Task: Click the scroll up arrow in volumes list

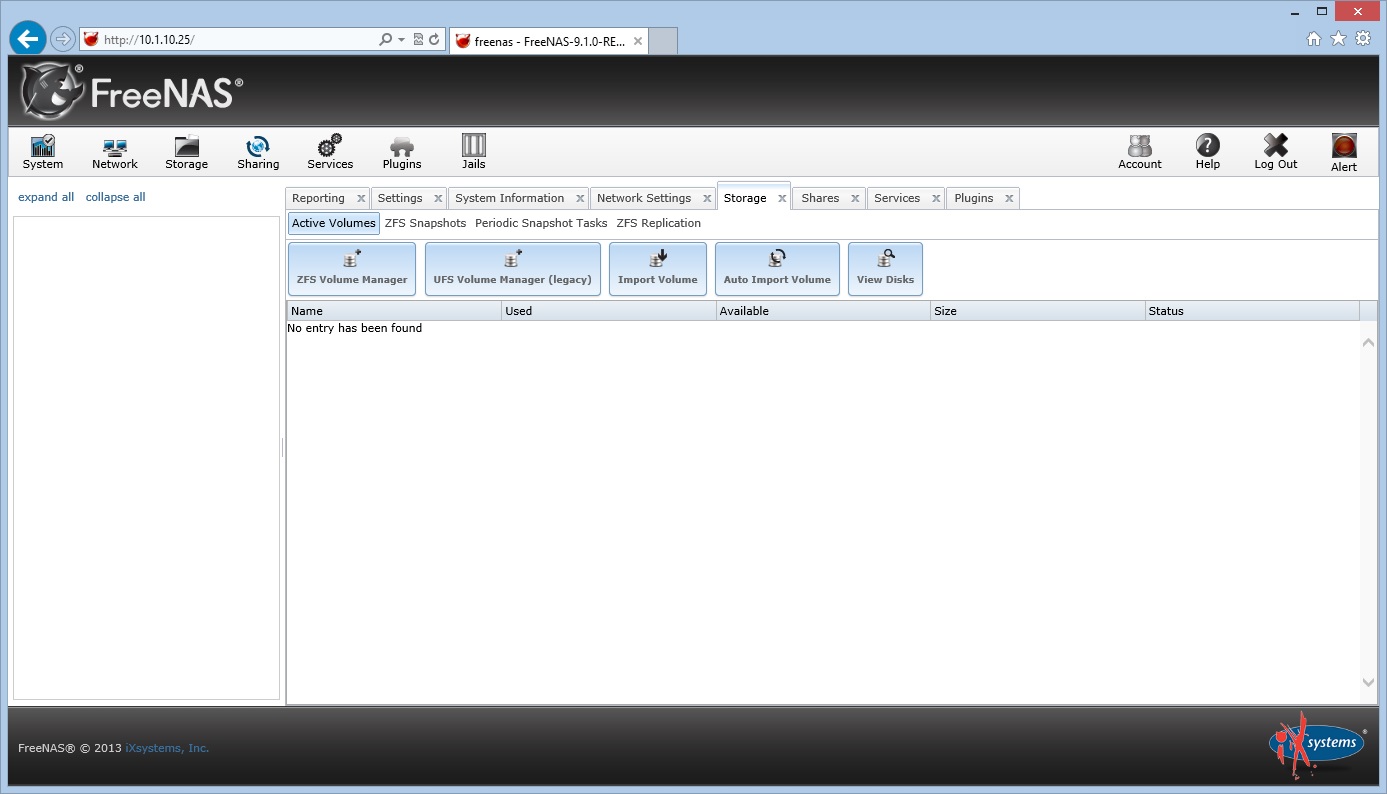Action: [1369, 343]
